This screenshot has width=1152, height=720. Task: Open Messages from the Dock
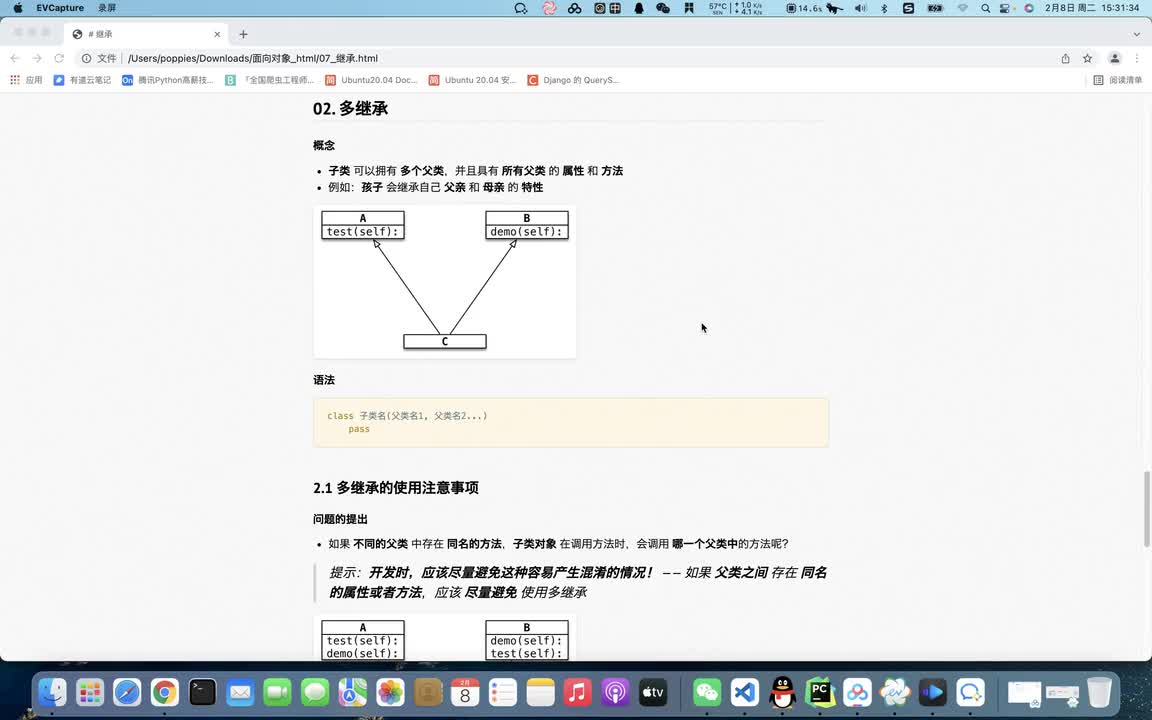coord(314,692)
